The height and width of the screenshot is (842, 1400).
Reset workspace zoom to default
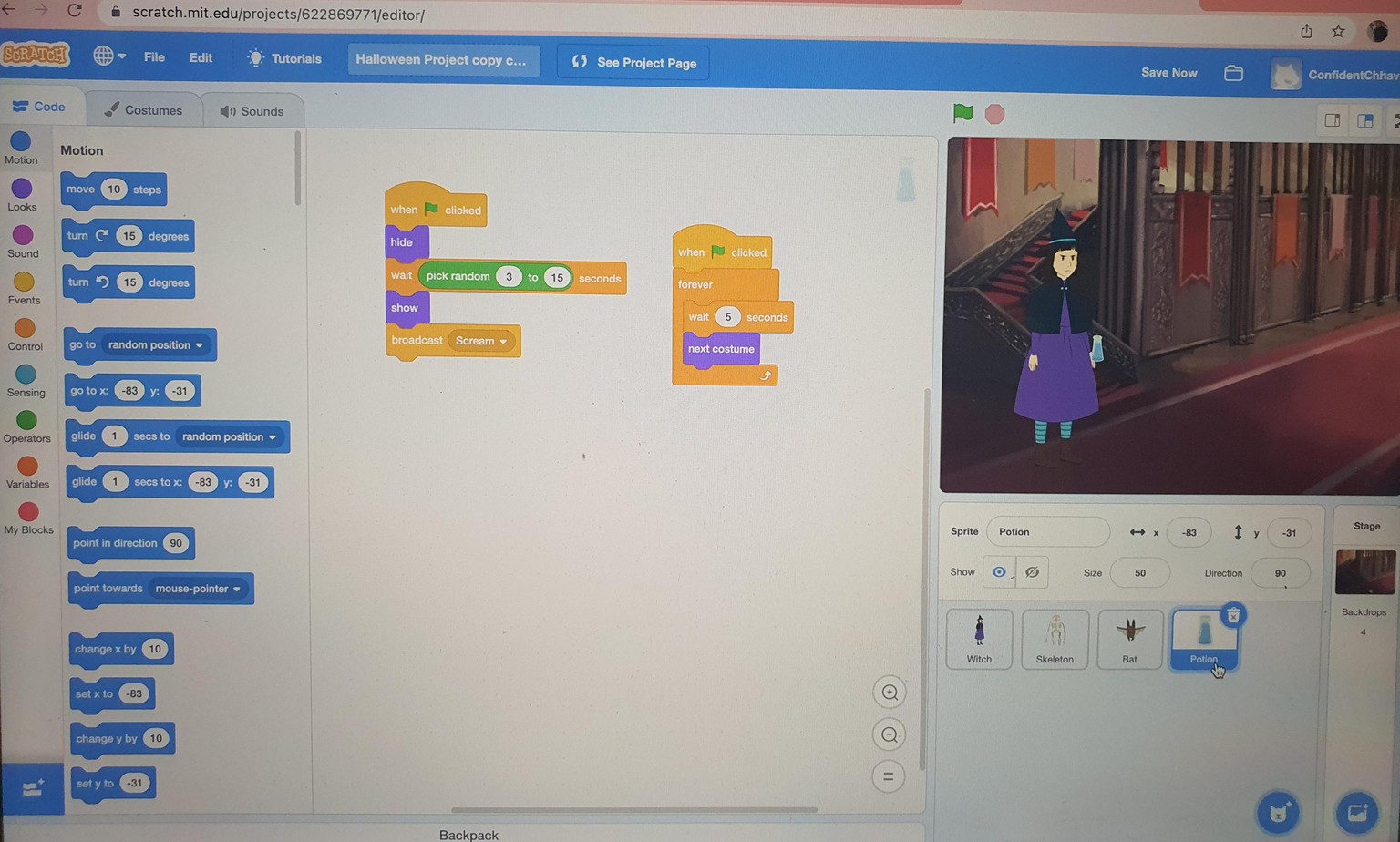(889, 776)
